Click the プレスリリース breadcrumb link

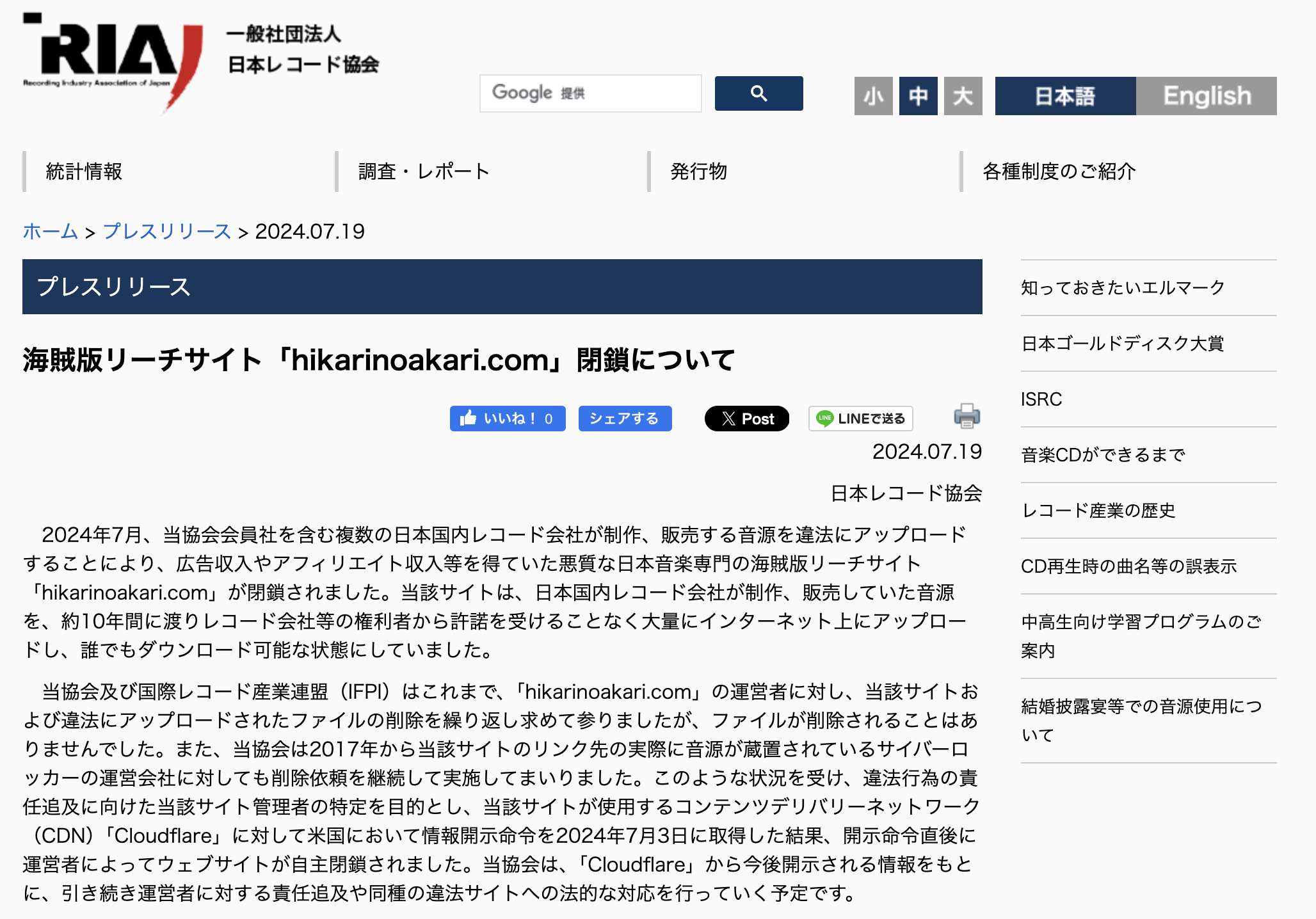pos(166,231)
